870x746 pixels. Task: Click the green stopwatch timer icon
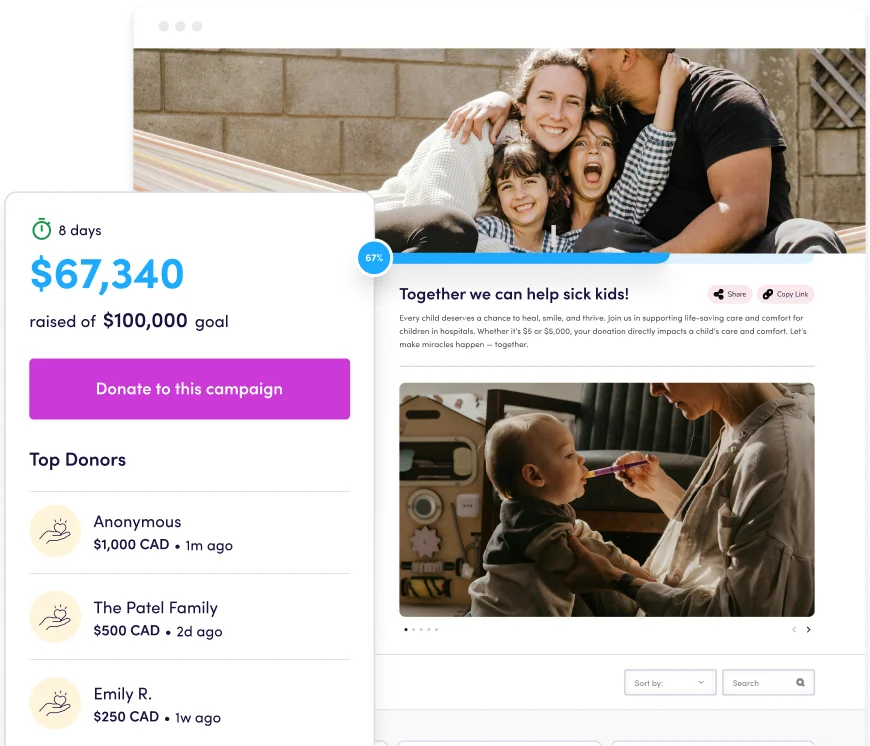point(42,229)
